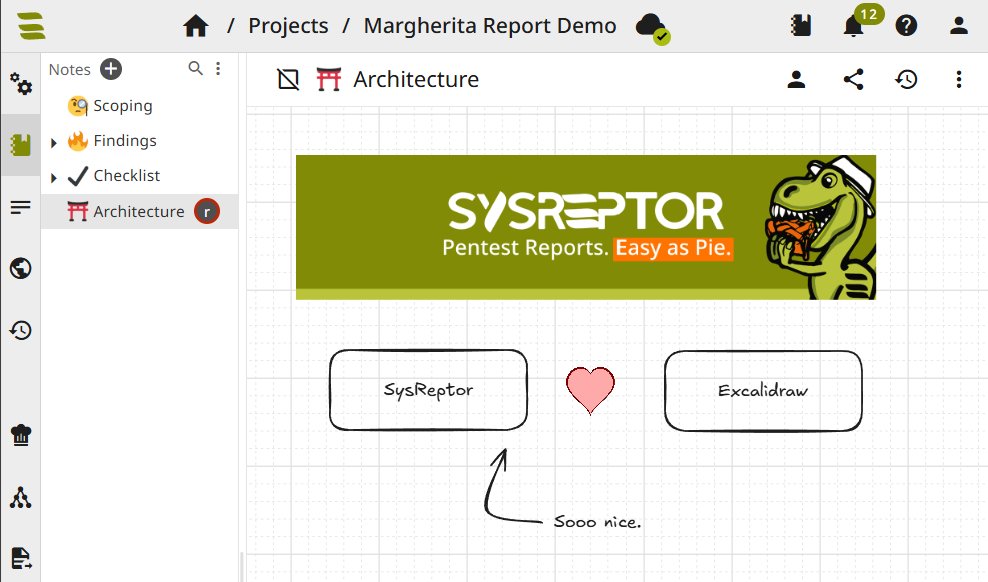This screenshot has height=582, width=988.
Task: Open the publish document icon in sidebar
Action: (21, 558)
